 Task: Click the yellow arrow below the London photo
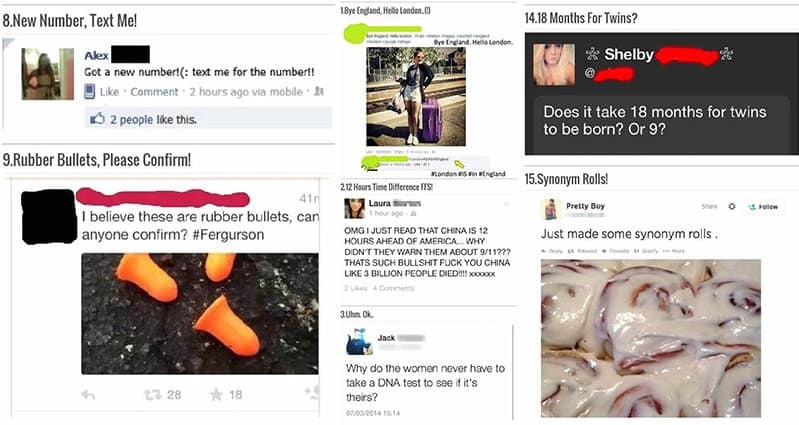(459, 164)
